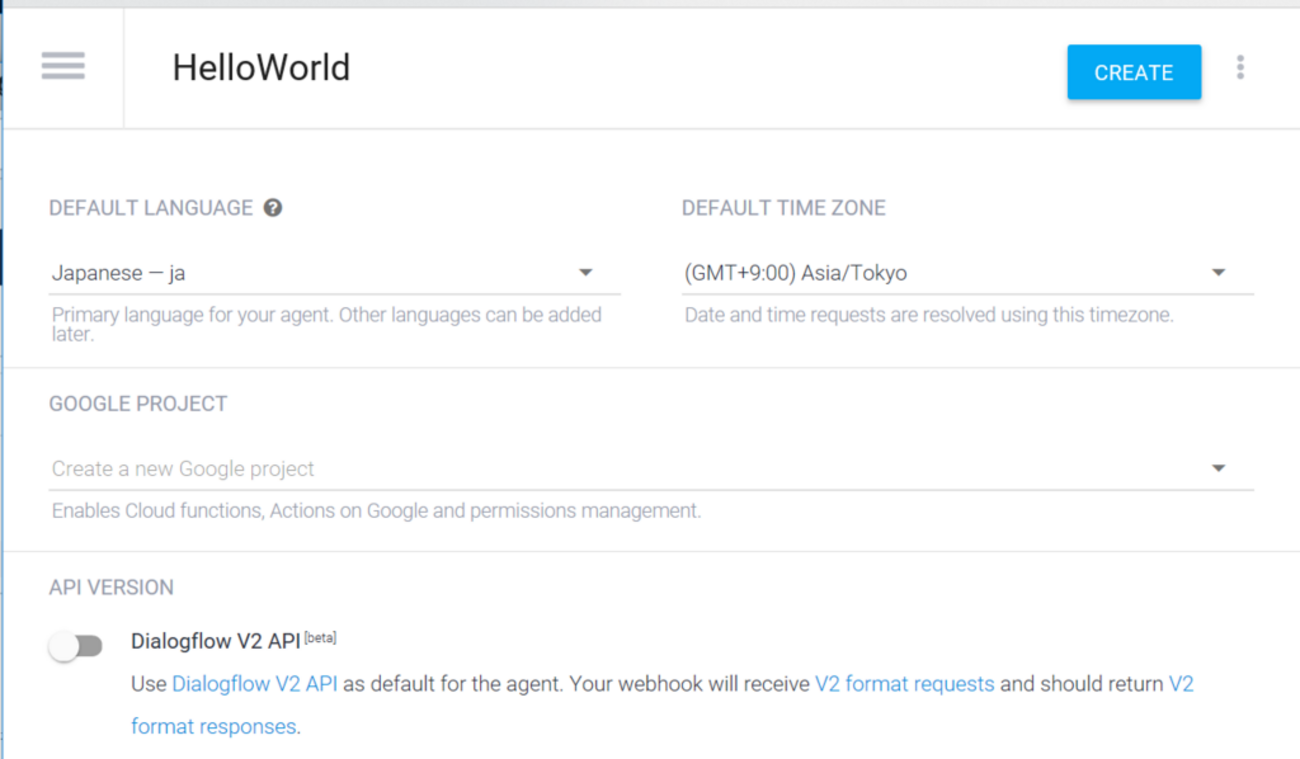Click the GOOGLE PROJECT section heading
1300x759 pixels.
coord(138,404)
